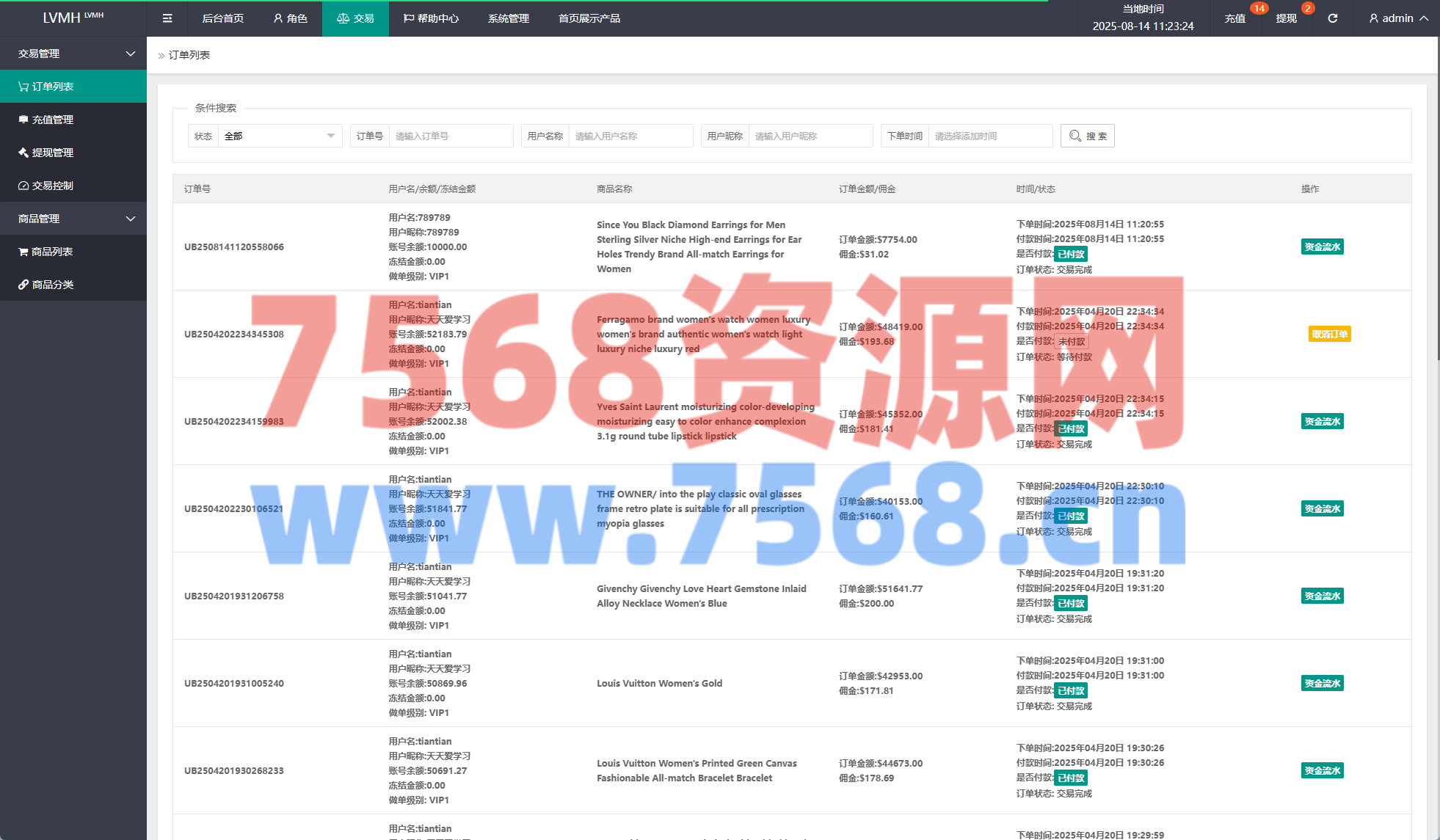Click the 商品列表 cart icon
The image size is (1440, 840).
pyautogui.click(x=23, y=252)
